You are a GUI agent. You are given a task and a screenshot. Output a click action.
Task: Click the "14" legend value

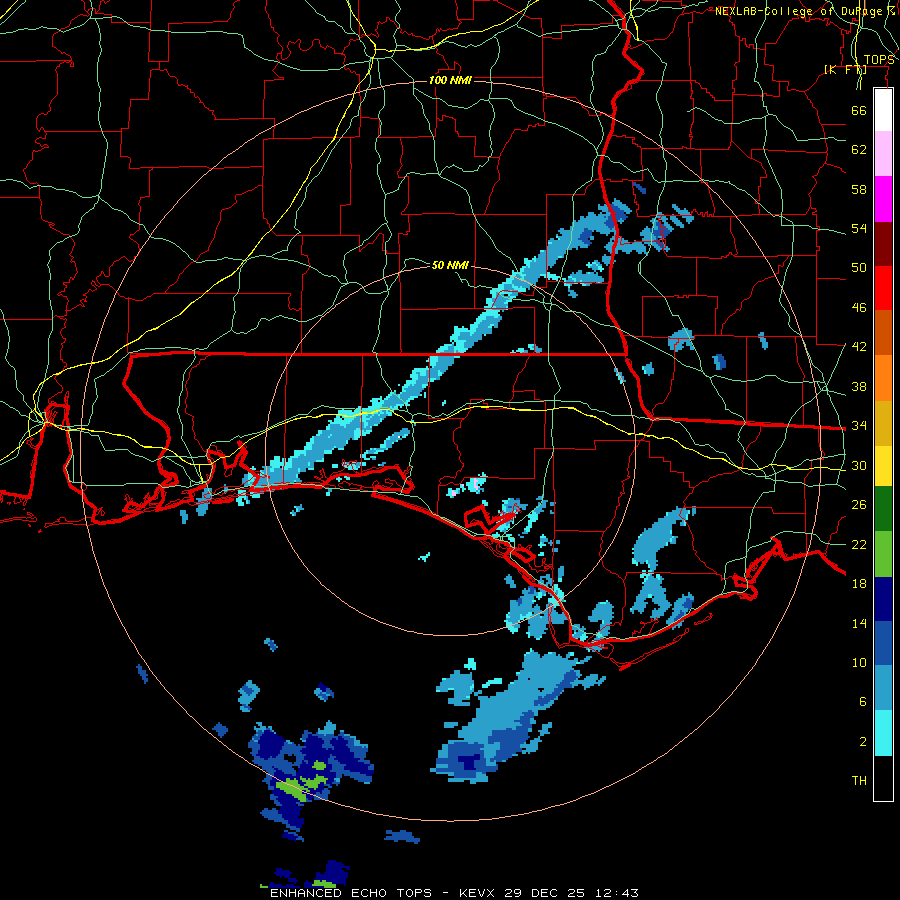coord(859,623)
